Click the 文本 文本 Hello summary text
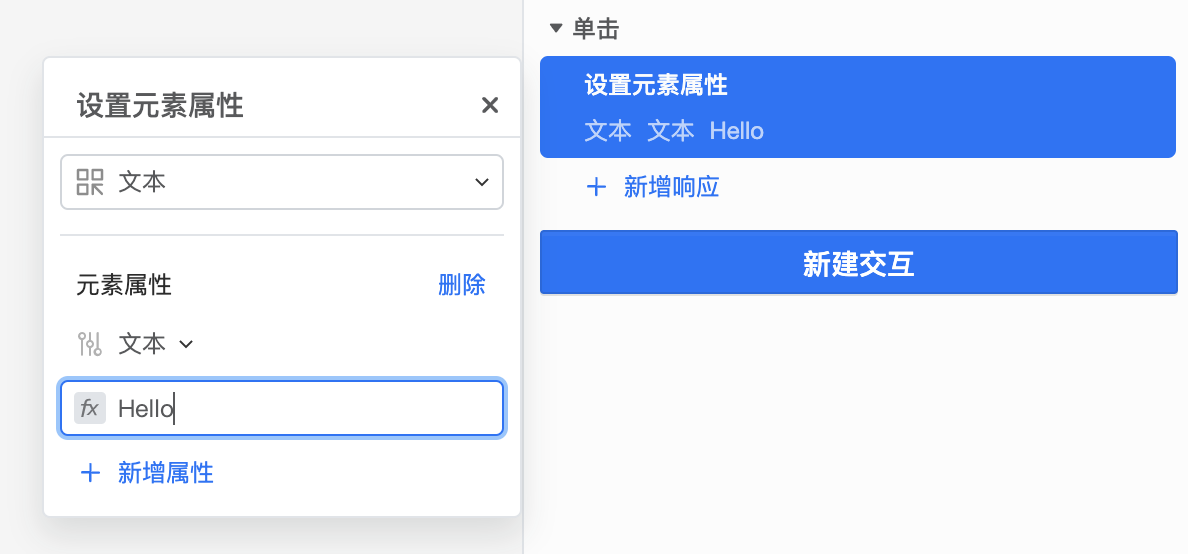Screen dimensions: 1188x554 click(674, 131)
